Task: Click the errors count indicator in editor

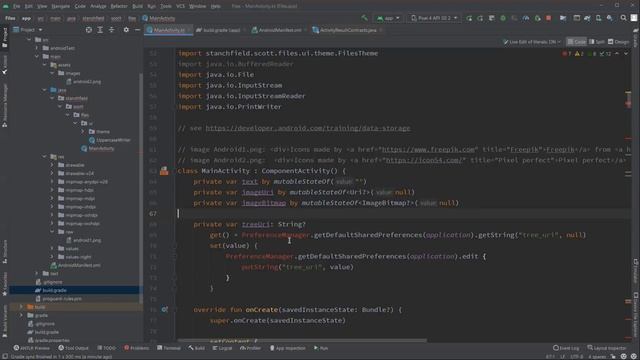Action: click(567, 54)
